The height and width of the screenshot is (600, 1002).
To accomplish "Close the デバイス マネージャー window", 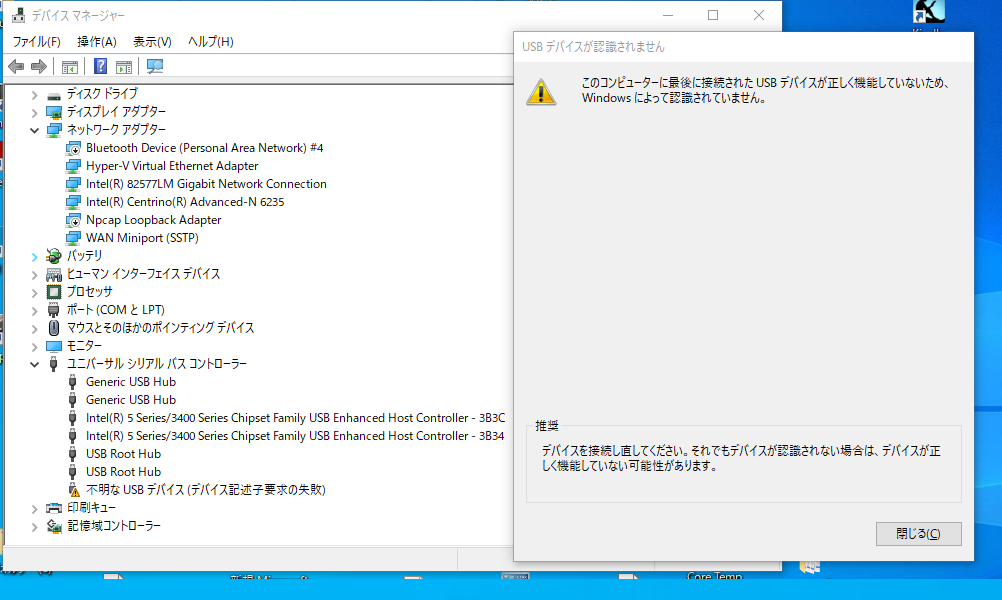I will point(759,15).
